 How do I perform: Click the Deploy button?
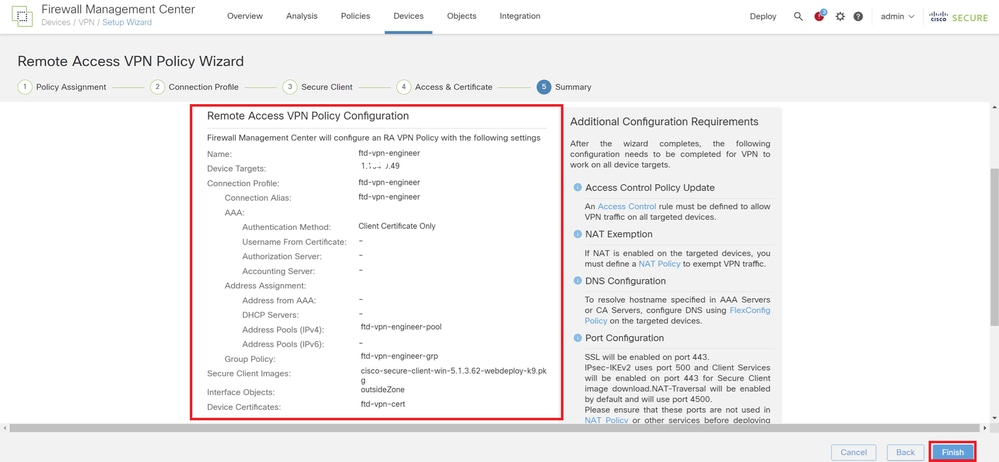(x=763, y=17)
